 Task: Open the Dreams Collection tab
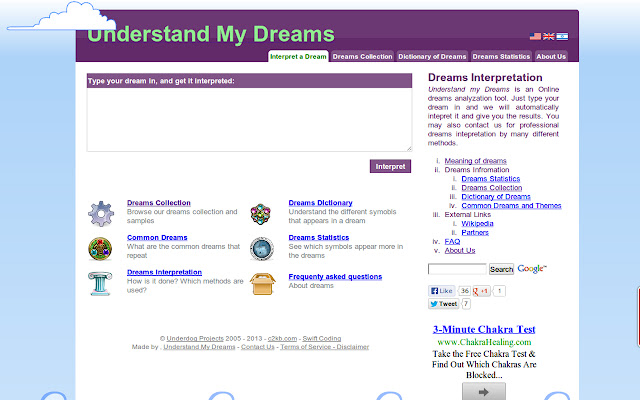pyautogui.click(x=362, y=56)
